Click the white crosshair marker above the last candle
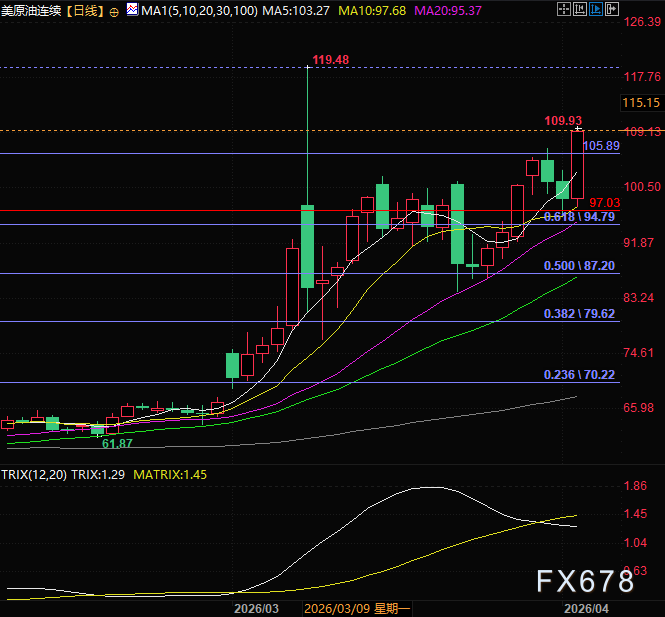 click(578, 128)
